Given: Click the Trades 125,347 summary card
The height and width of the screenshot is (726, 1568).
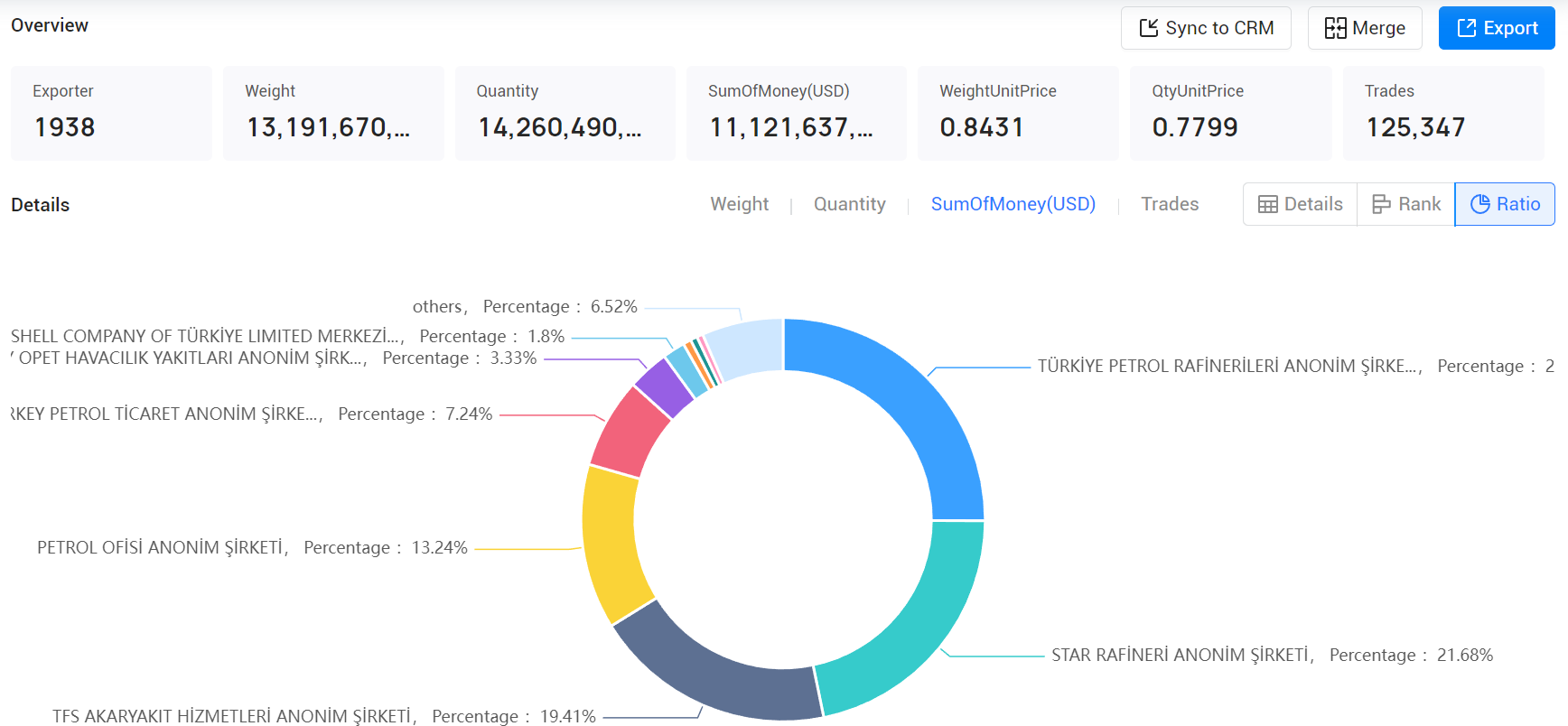Looking at the screenshot, I should [1443, 113].
